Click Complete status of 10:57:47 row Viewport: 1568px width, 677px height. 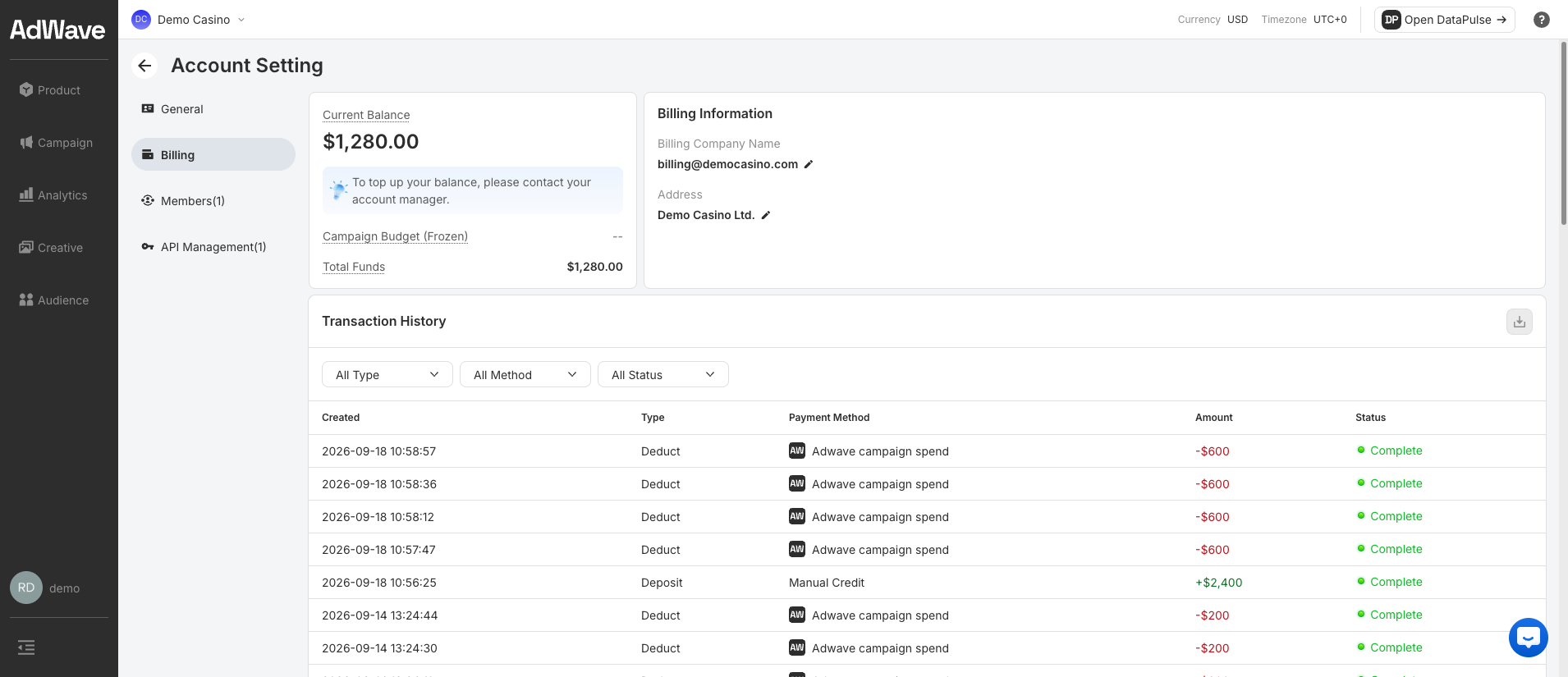1390,549
